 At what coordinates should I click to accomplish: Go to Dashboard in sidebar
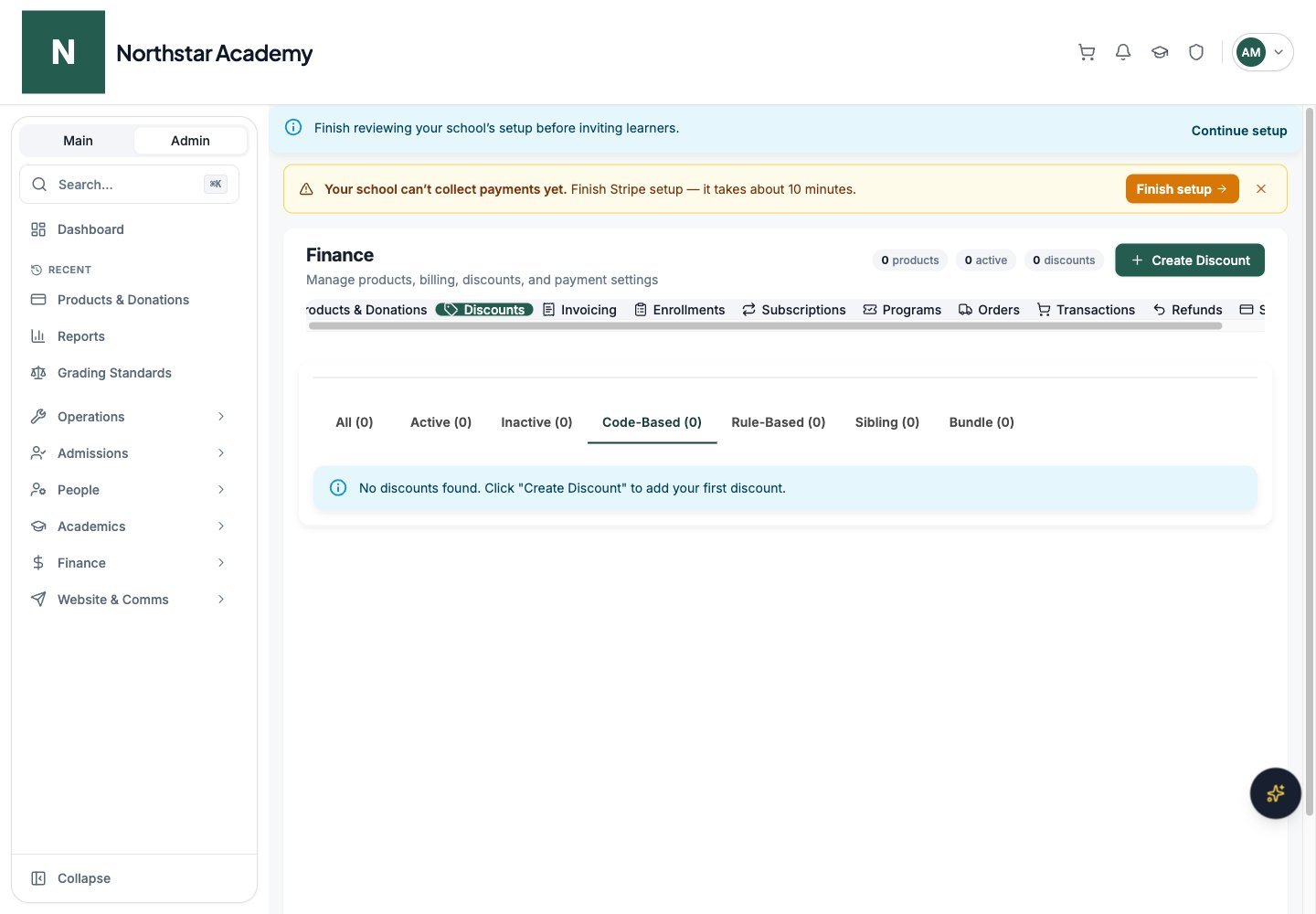(129, 229)
